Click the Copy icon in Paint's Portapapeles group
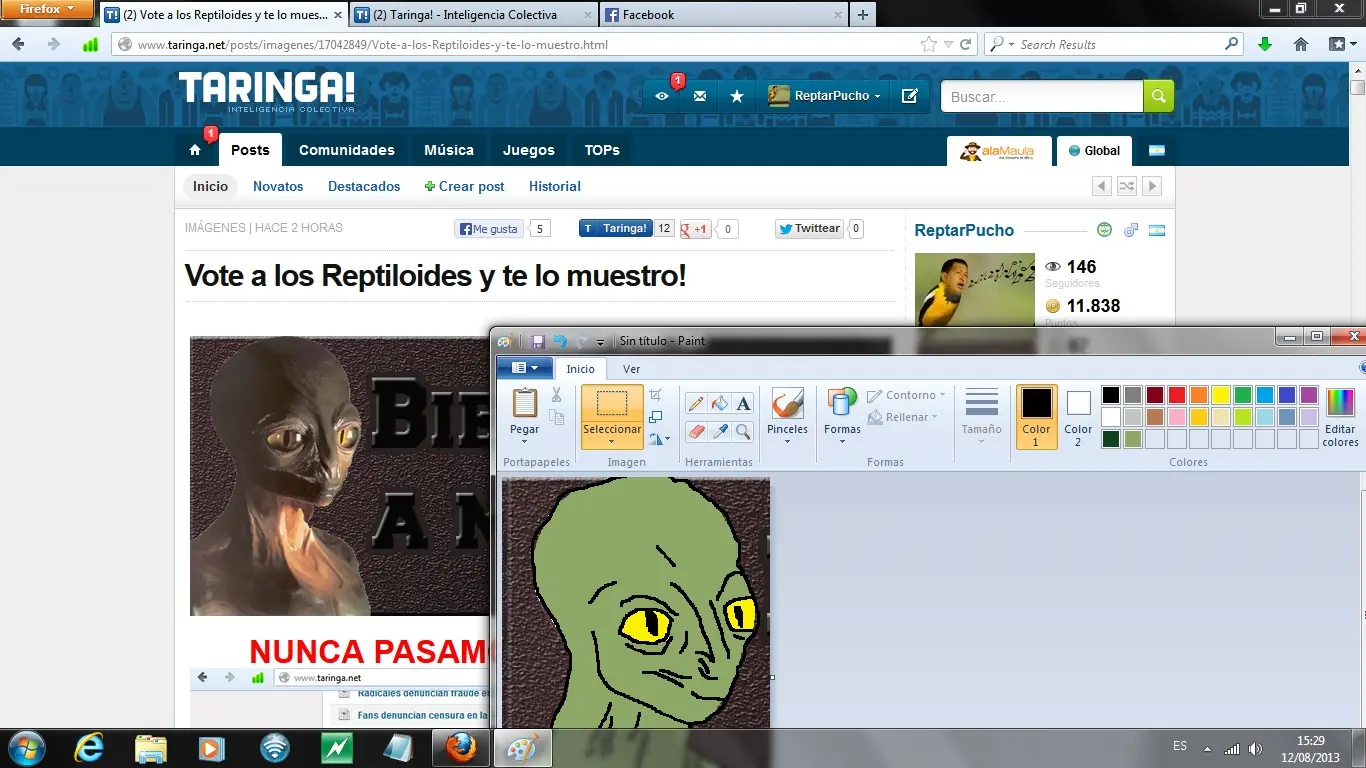This screenshot has width=1366, height=768. (x=556, y=417)
